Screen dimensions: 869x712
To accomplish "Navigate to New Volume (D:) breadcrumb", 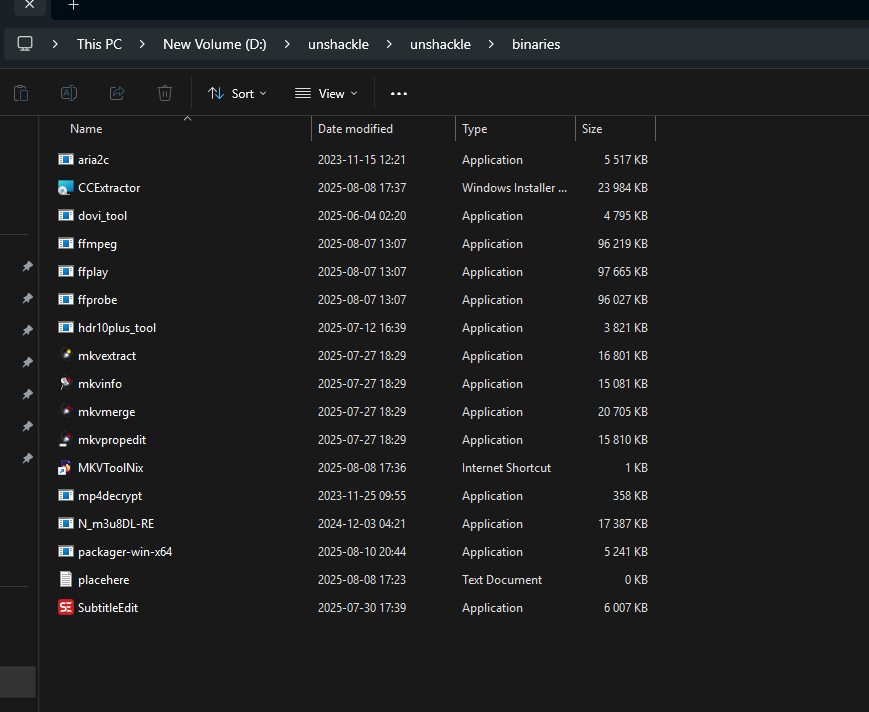I will [214, 44].
